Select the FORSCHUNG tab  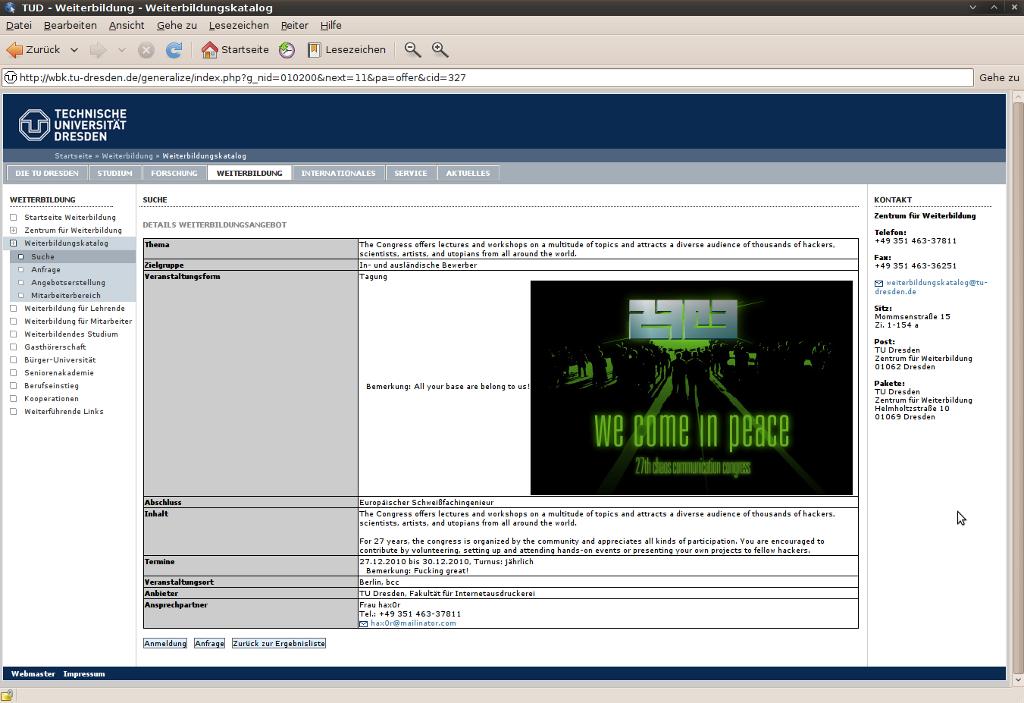click(x=174, y=173)
